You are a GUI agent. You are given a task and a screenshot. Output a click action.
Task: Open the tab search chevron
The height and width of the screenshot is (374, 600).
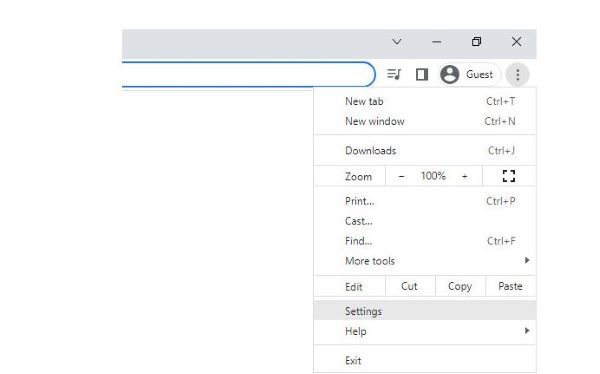tap(397, 41)
